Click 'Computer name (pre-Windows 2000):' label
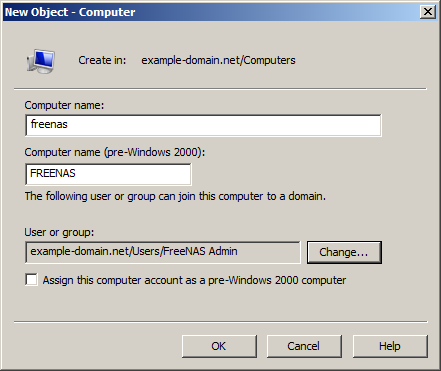 115,152
